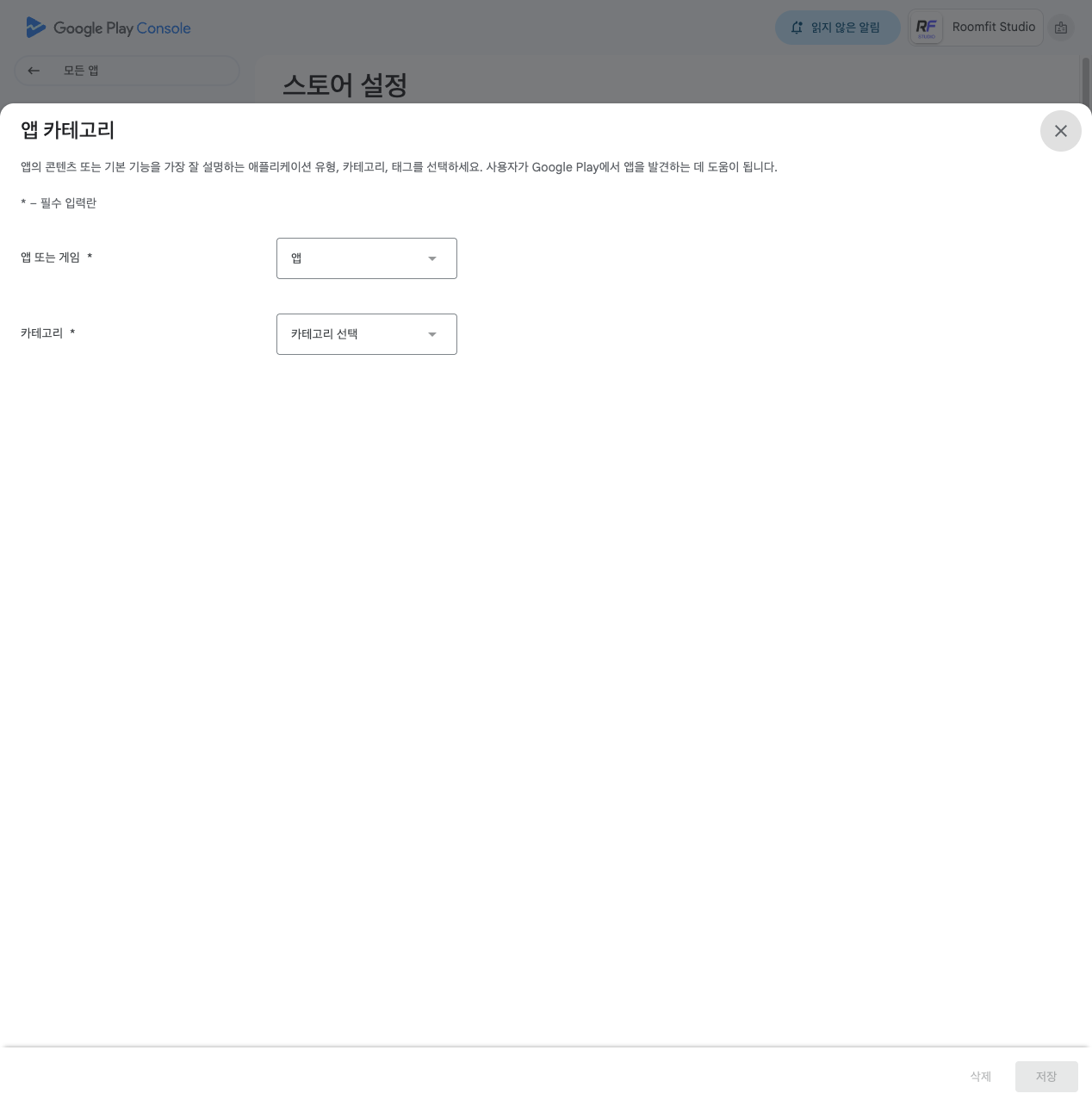
Task: Click the Google Play Console logo icon
Action: (x=35, y=28)
